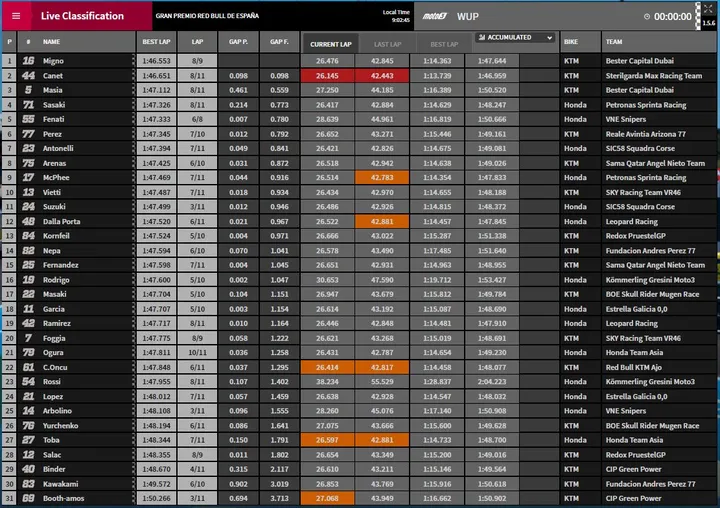Select rider Fenati row name
This screenshot has width=720, height=508.
click(x=53, y=119)
